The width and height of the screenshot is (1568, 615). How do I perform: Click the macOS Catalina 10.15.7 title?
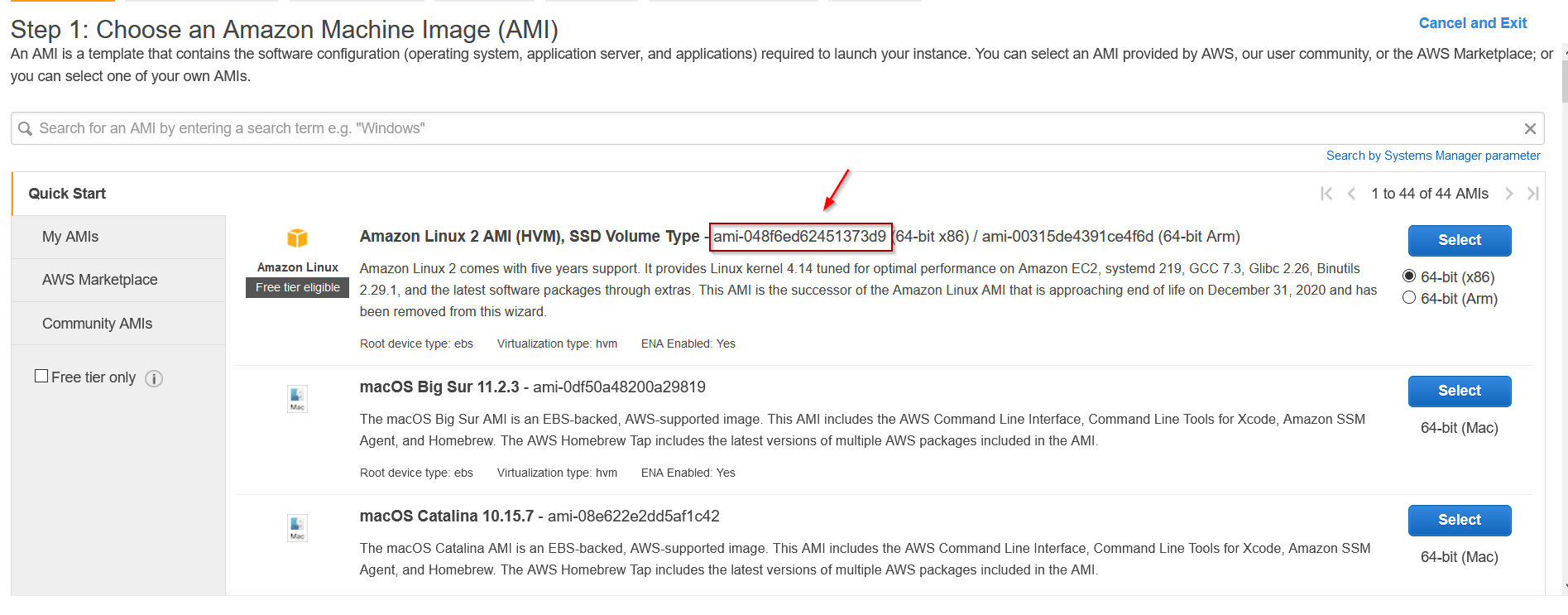447,517
